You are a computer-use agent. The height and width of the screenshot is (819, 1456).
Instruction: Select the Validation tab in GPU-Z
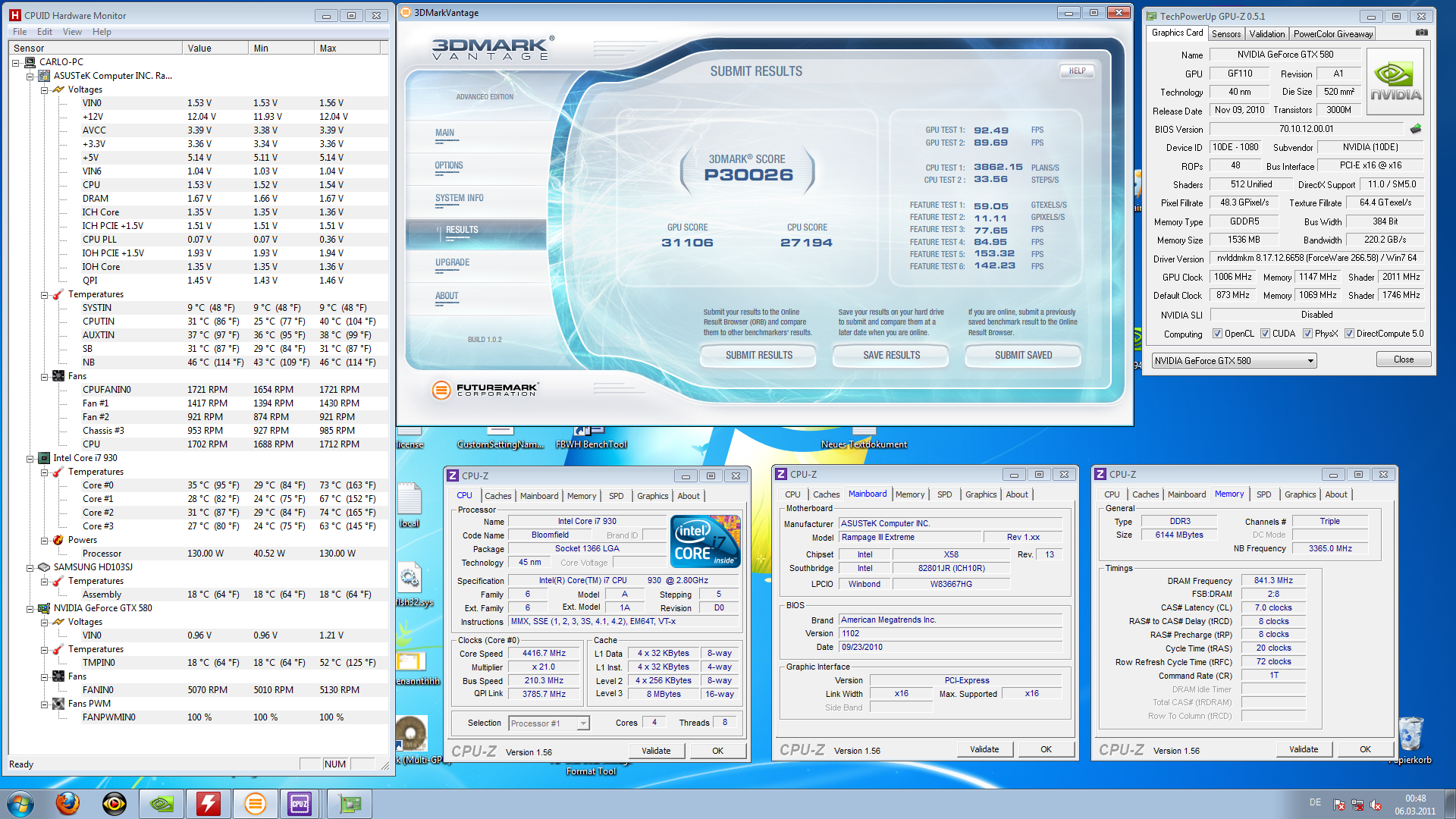pyautogui.click(x=1266, y=34)
